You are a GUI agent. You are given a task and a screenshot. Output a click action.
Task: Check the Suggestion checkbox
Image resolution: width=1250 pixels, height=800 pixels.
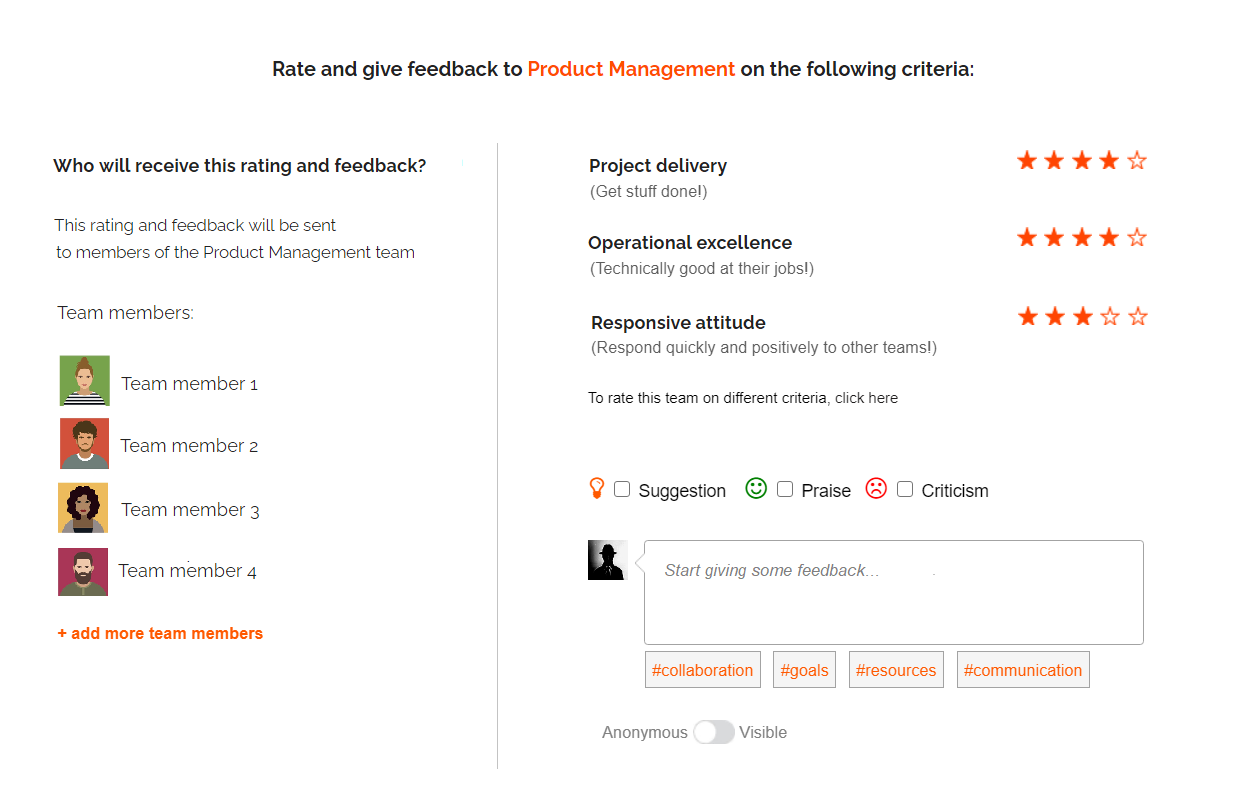tap(622, 489)
